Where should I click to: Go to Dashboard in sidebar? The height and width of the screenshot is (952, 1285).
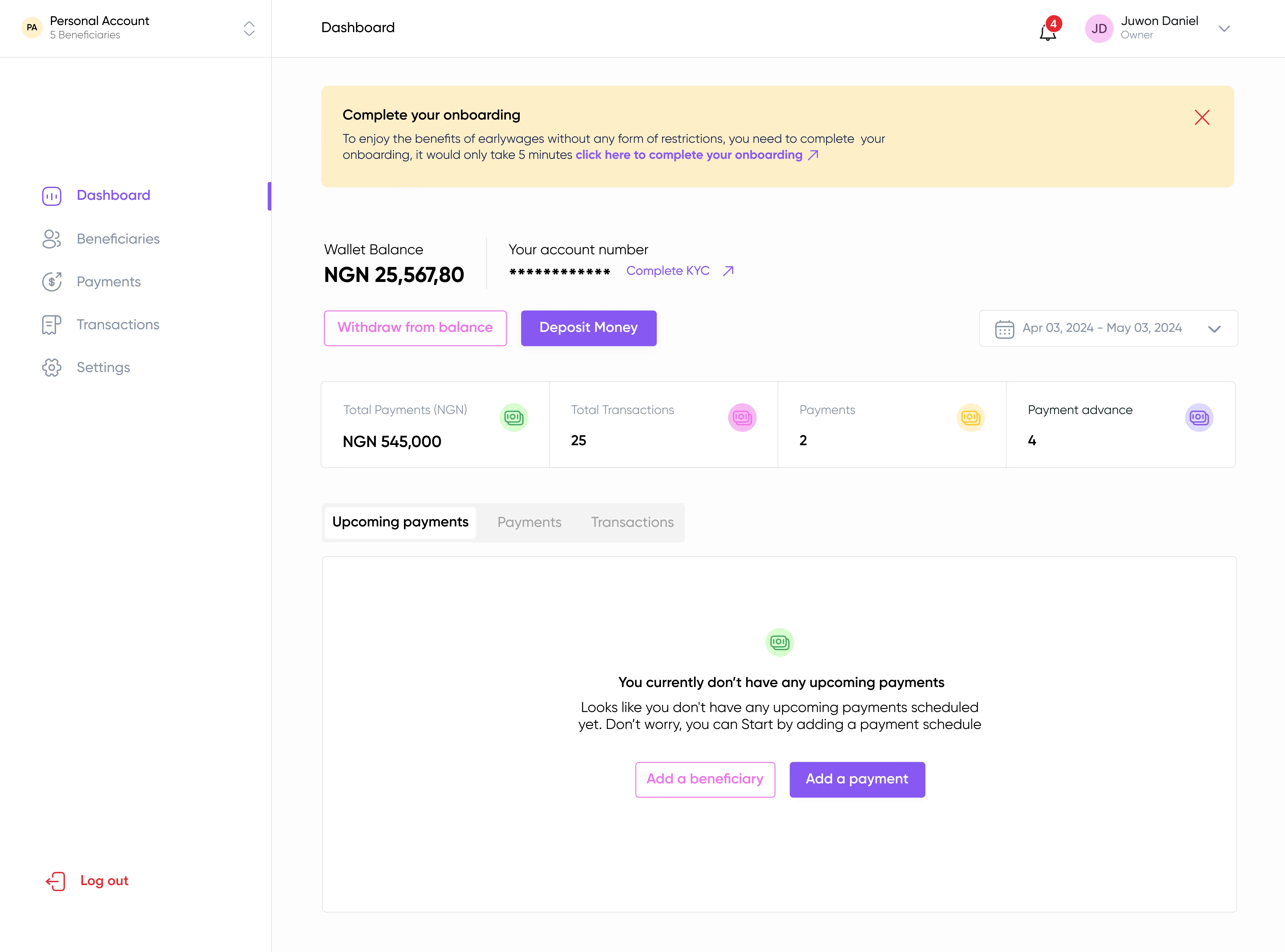click(x=114, y=195)
